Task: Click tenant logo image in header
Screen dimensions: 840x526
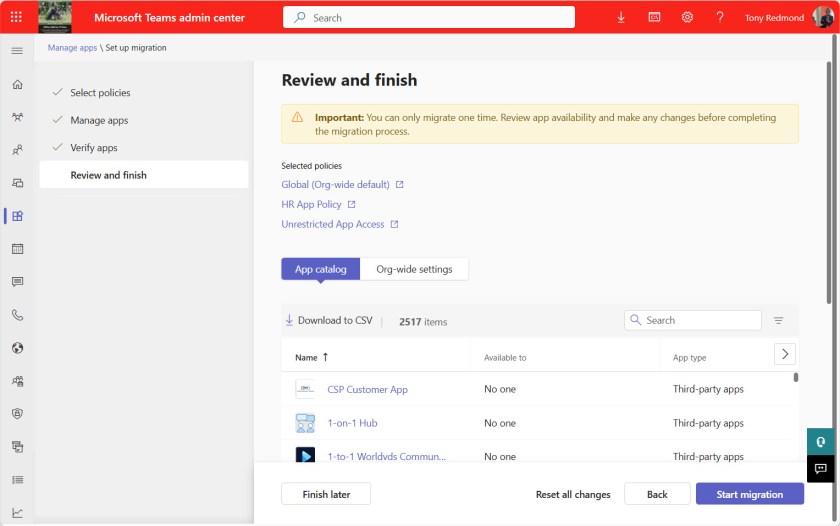Action: click(55, 17)
